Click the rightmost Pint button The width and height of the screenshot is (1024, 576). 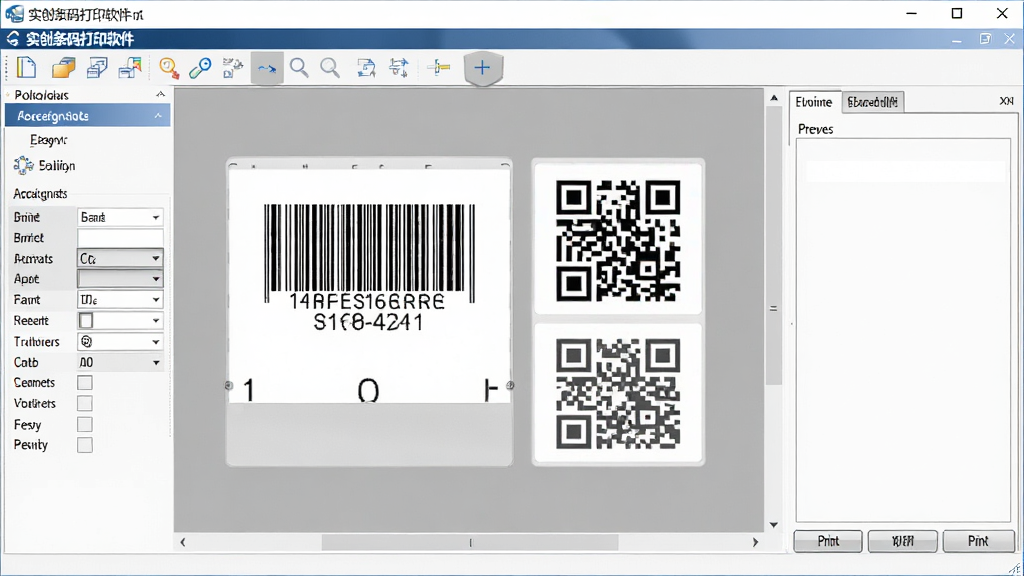[x=978, y=541]
